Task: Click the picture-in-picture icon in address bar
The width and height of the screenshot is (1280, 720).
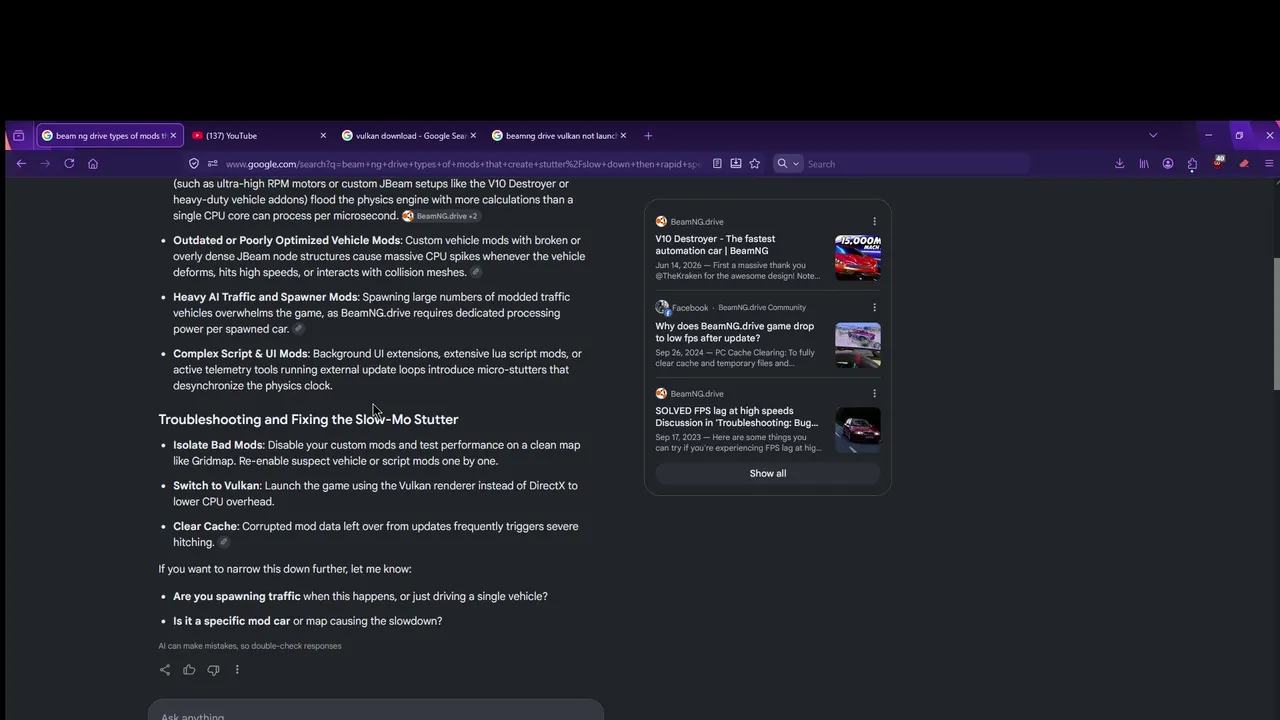Action: coord(736,164)
